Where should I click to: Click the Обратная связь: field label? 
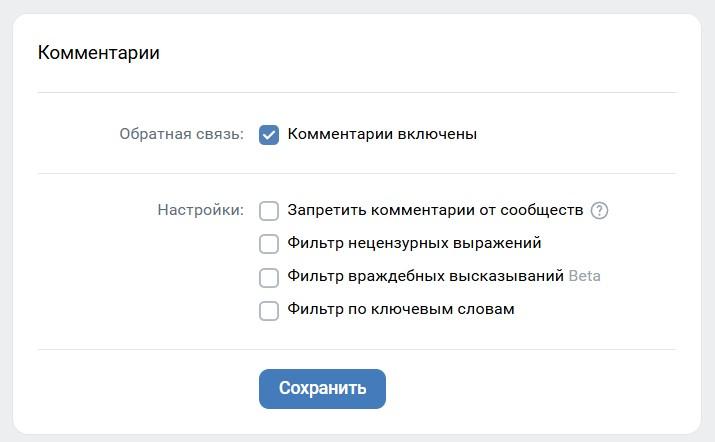click(181, 134)
